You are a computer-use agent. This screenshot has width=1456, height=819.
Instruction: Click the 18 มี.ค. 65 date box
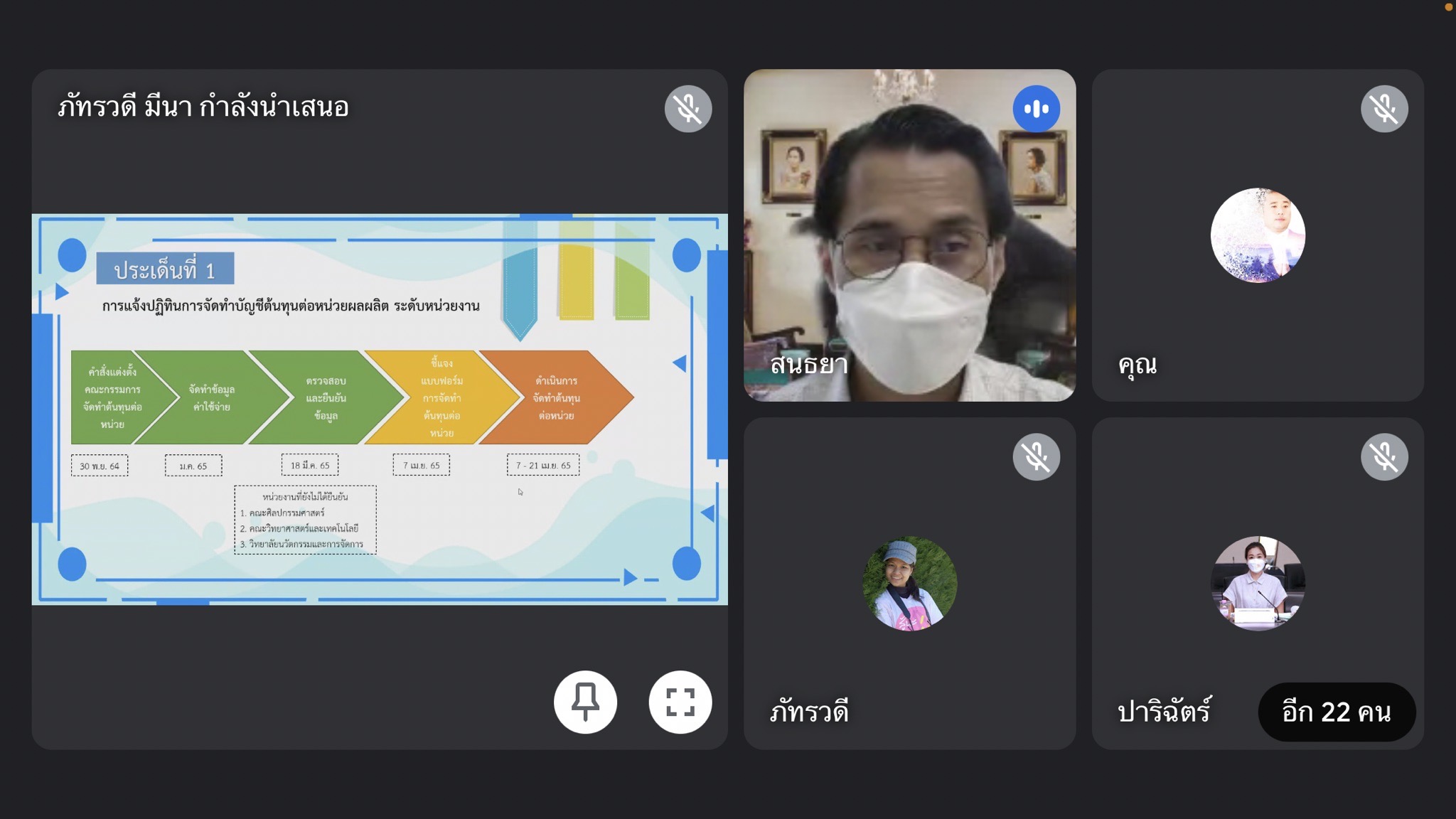(x=310, y=465)
